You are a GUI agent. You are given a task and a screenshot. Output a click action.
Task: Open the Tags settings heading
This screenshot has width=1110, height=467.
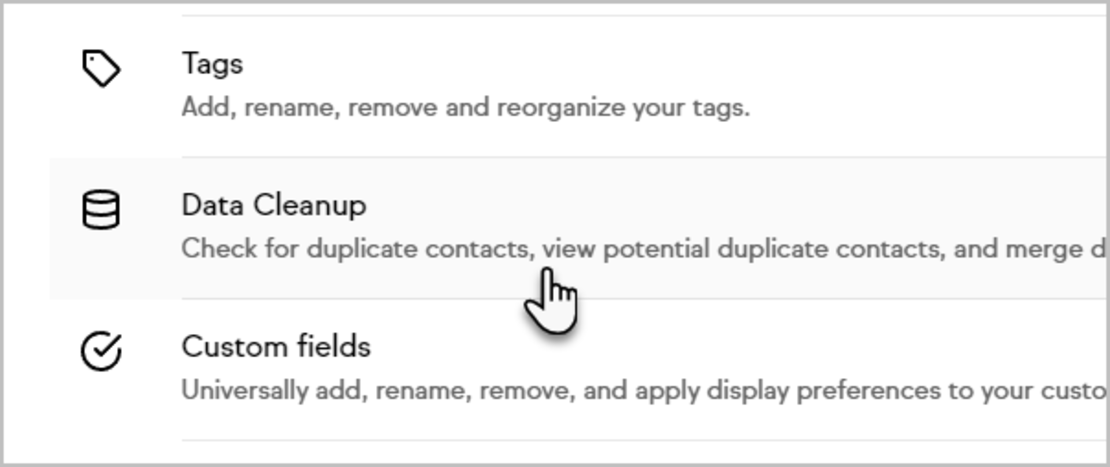click(x=212, y=64)
